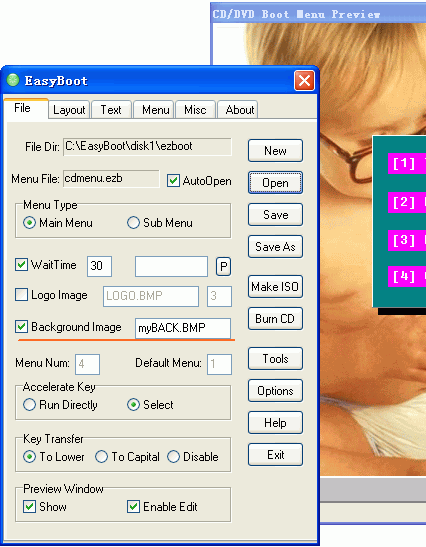Open the Options button
Viewport: 426px width, 547px height.
tap(275, 391)
